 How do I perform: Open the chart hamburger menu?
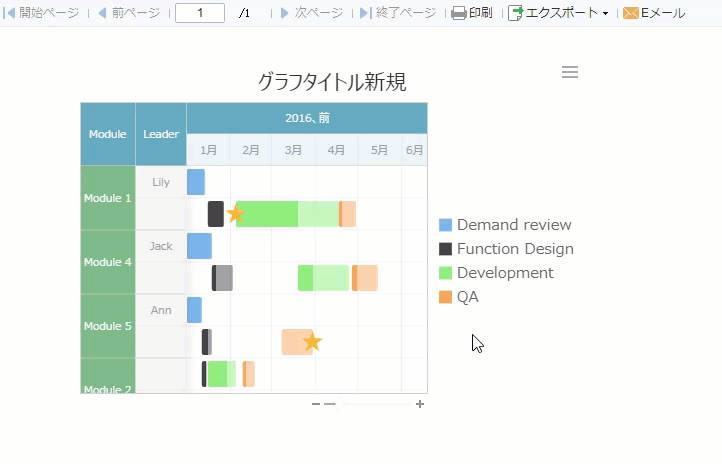[570, 72]
